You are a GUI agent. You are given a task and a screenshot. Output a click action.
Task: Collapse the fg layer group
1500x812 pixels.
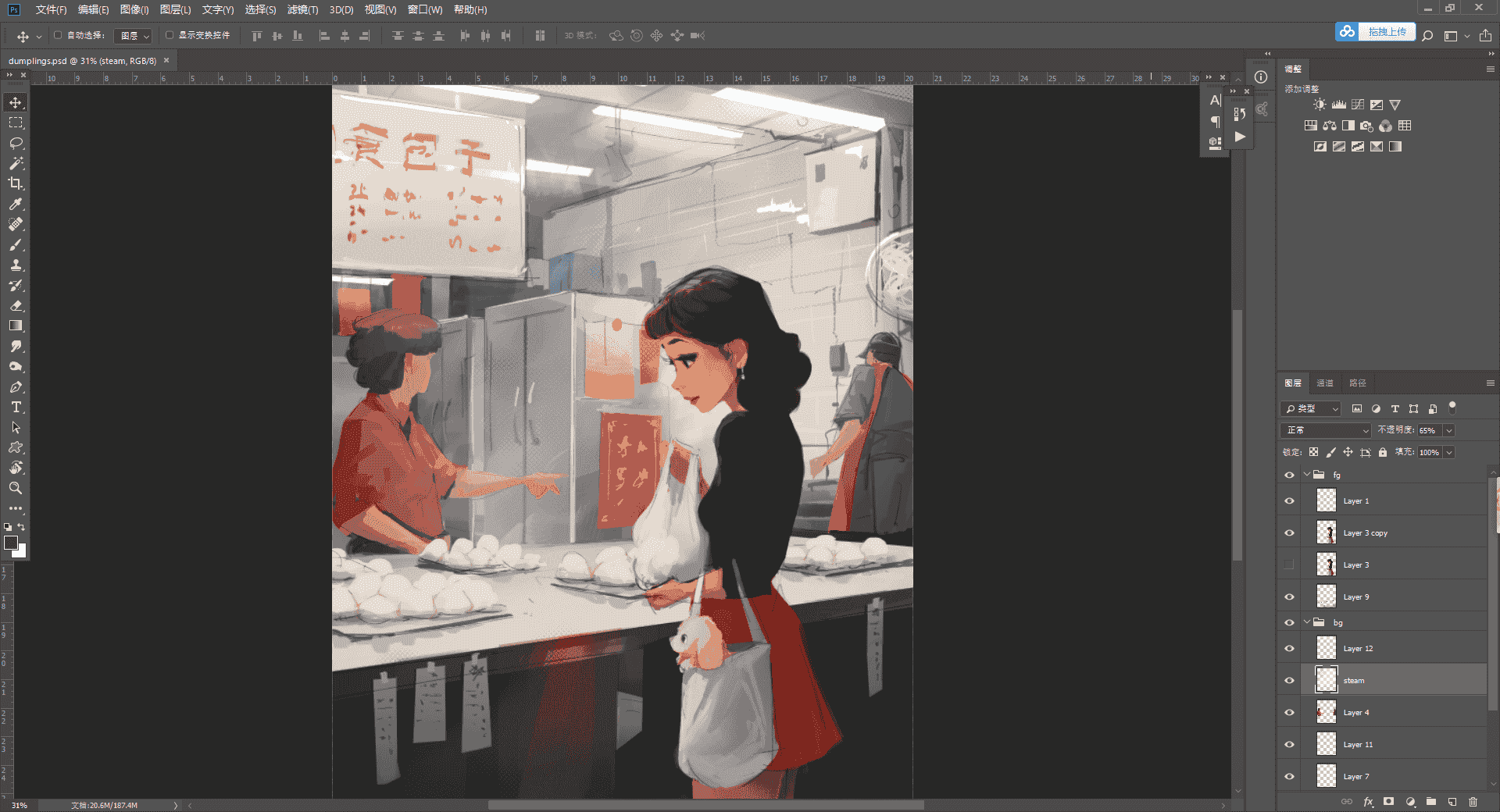tap(1306, 474)
